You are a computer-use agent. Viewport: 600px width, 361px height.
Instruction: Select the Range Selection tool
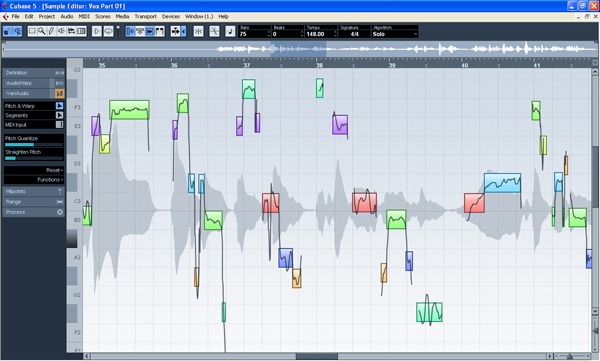click(32, 31)
